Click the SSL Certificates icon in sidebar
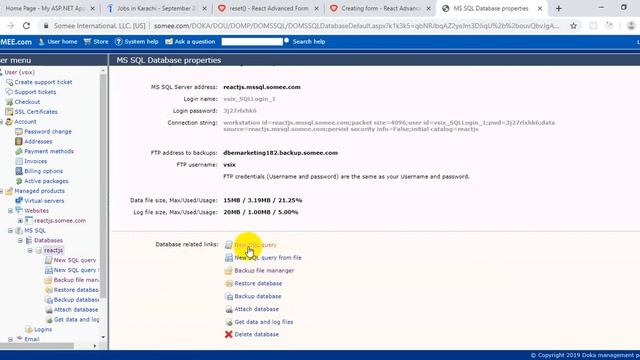 pyautogui.click(x=9, y=111)
